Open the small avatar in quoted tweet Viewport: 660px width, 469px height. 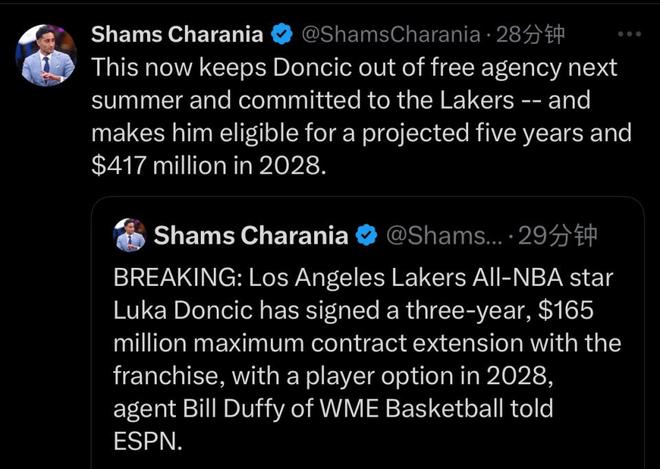pyautogui.click(x=130, y=235)
